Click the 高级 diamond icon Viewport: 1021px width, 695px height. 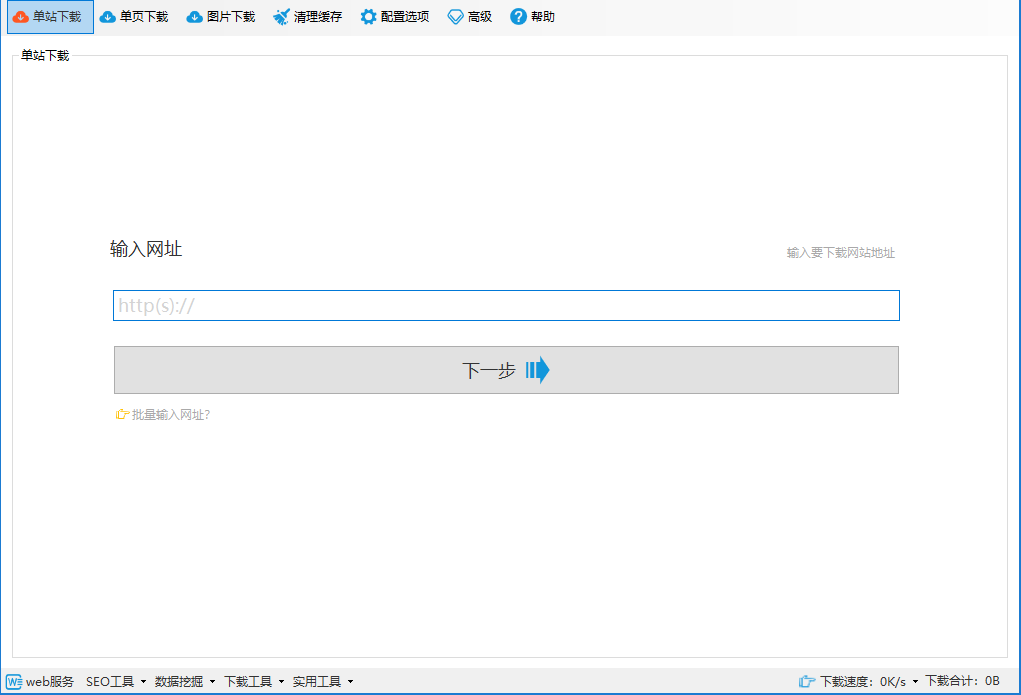pos(456,17)
